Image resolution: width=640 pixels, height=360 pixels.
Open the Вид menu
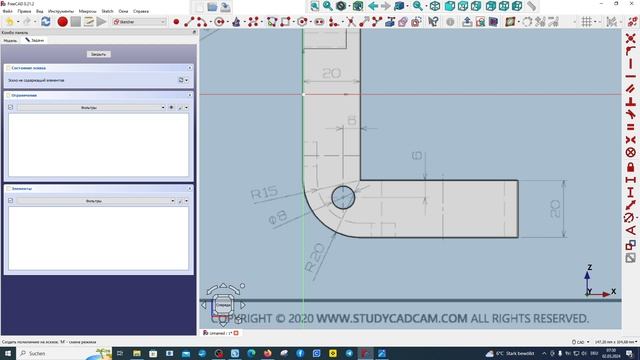click(40, 11)
